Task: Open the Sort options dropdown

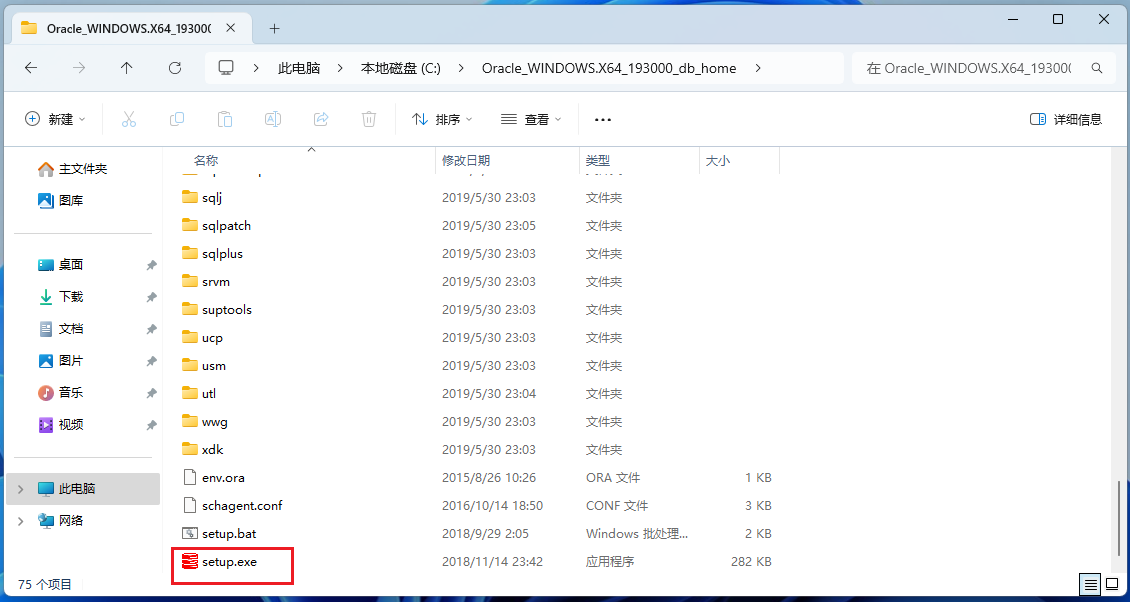Action: [x=442, y=119]
